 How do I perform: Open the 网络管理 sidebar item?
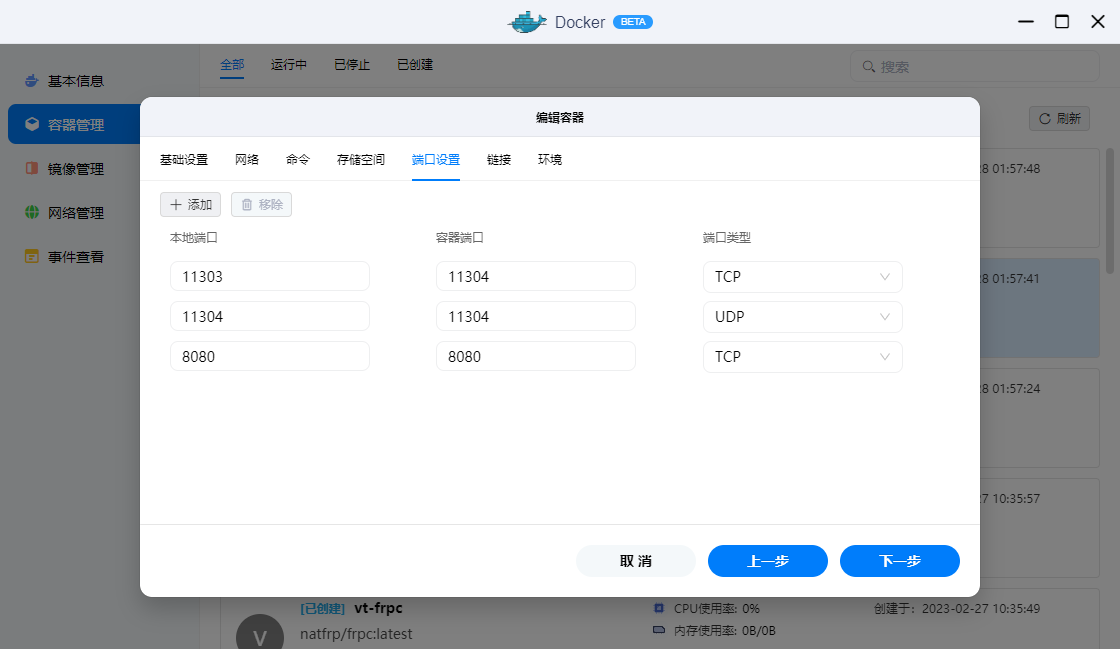coord(76,212)
